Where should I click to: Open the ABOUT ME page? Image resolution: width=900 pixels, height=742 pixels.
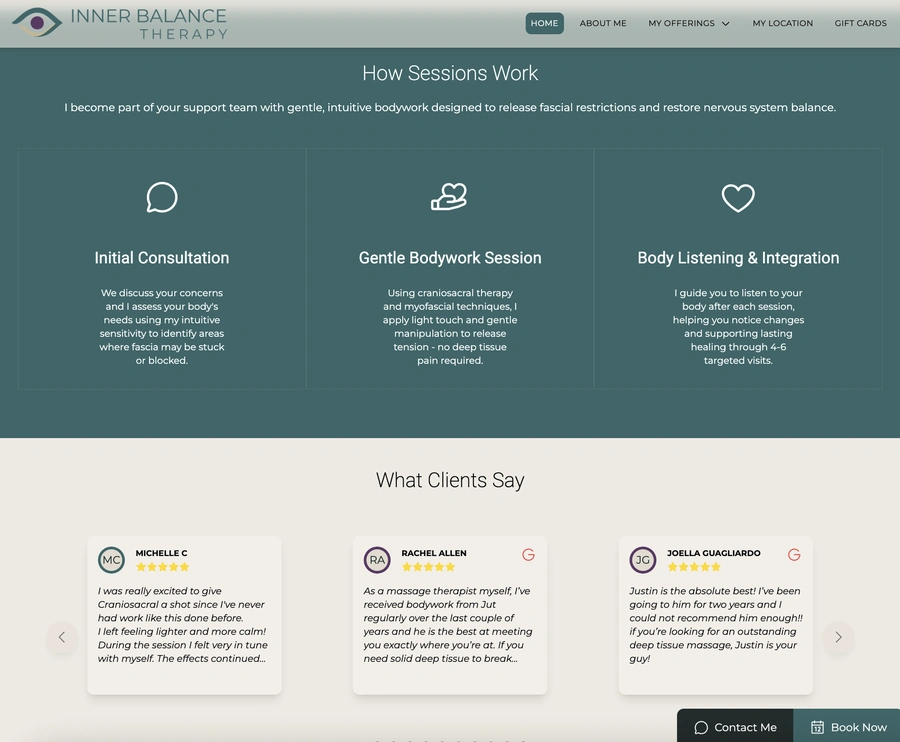point(602,23)
